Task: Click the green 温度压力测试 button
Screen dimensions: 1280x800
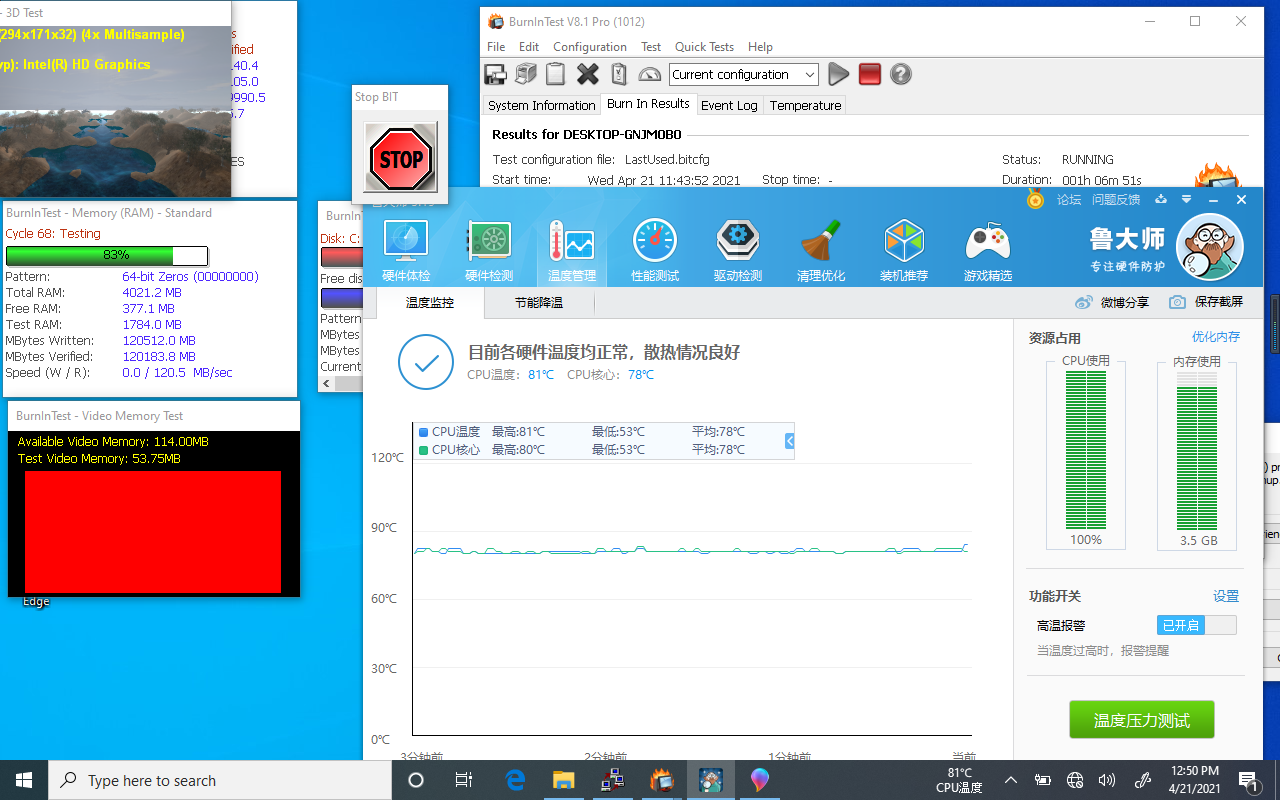Action: [x=1142, y=720]
